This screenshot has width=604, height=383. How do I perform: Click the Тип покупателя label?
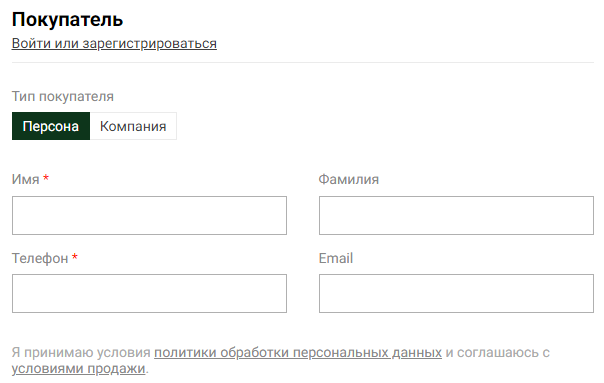pyautogui.click(x=63, y=96)
